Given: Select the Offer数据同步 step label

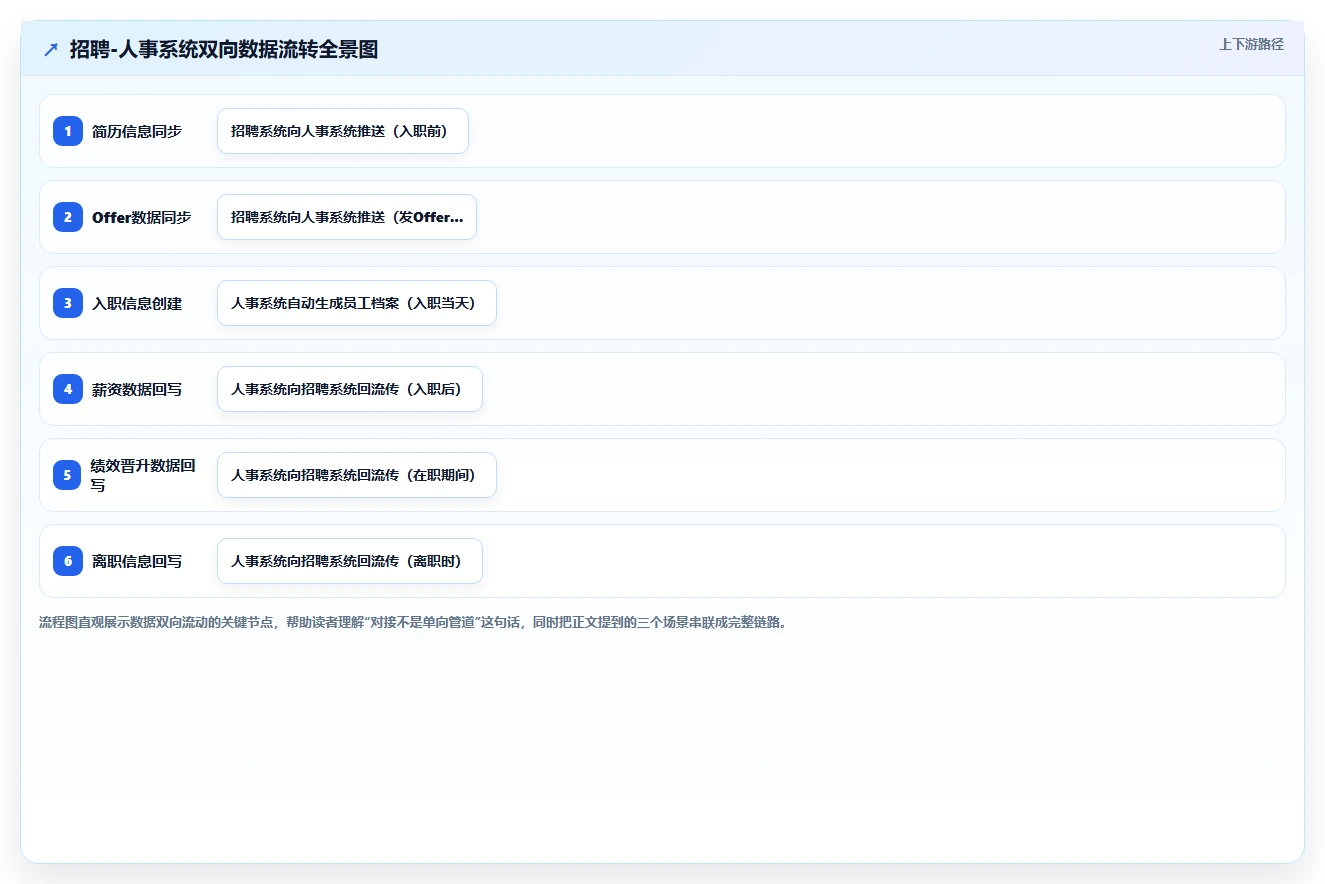Looking at the screenshot, I should 141,217.
